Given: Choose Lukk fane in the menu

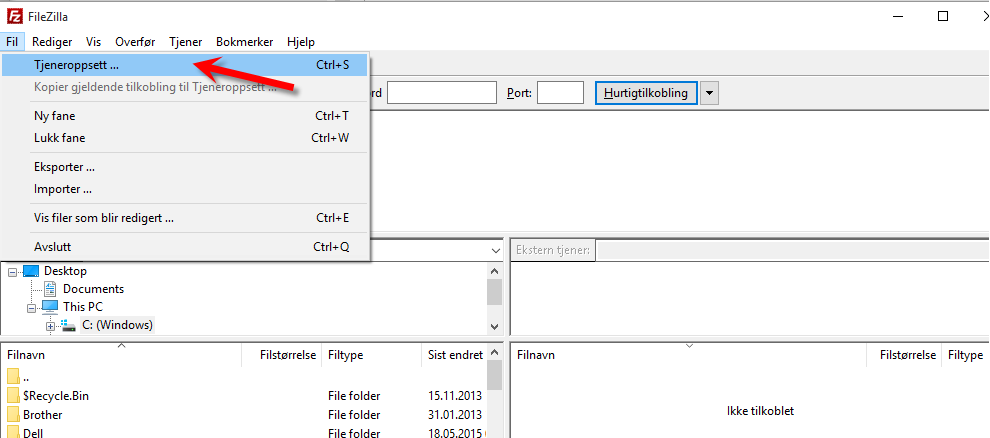Looking at the screenshot, I should pyautogui.click(x=185, y=138).
